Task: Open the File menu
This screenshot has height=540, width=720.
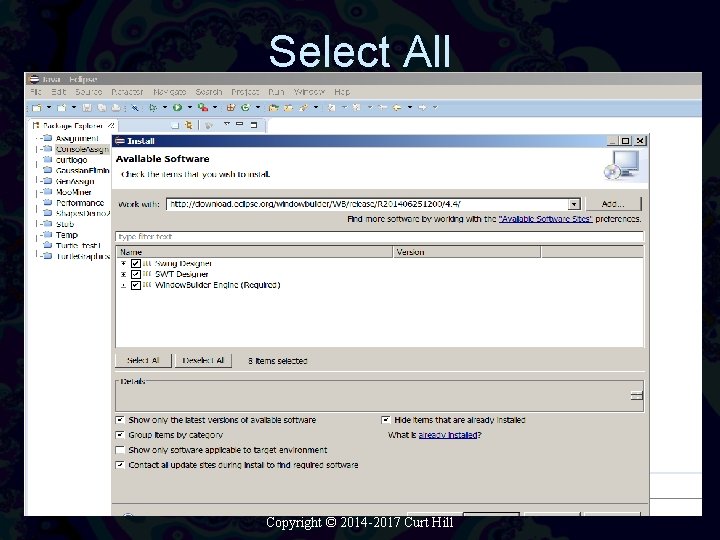Action: 36,92
